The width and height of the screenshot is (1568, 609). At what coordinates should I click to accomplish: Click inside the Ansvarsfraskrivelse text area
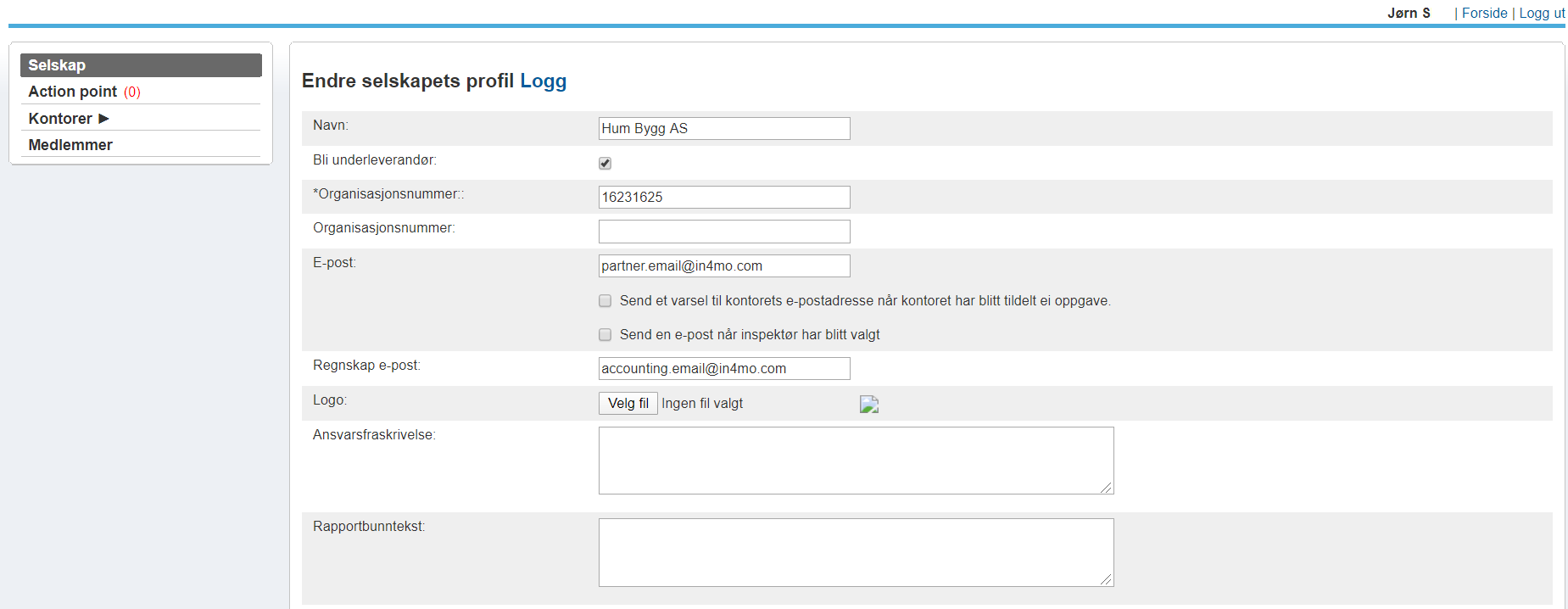tap(855, 460)
